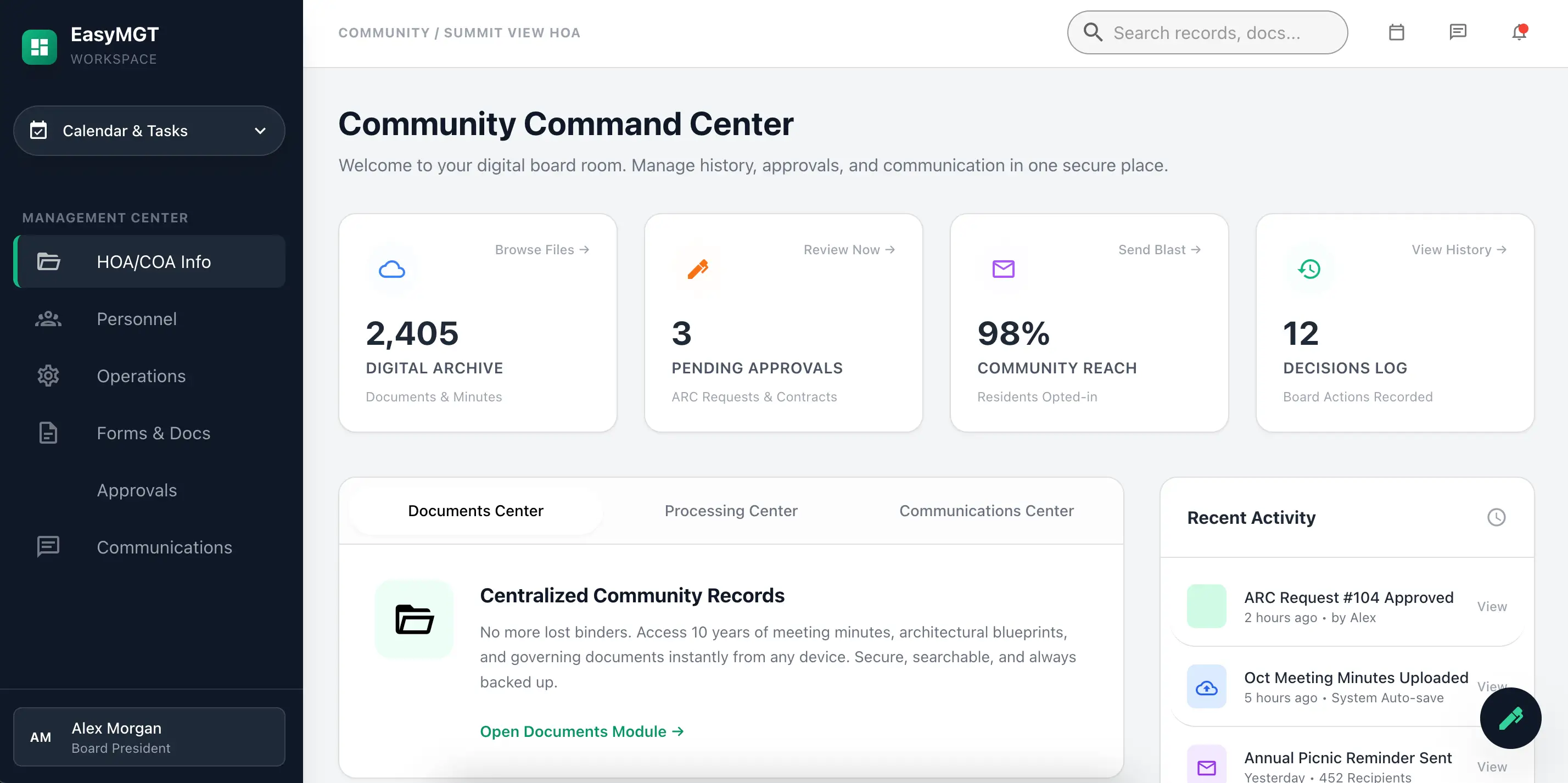The height and width of the screenshot is (783, 1568).
Task: Open Forms & Docs in sidebar
Action: (153, 433)
